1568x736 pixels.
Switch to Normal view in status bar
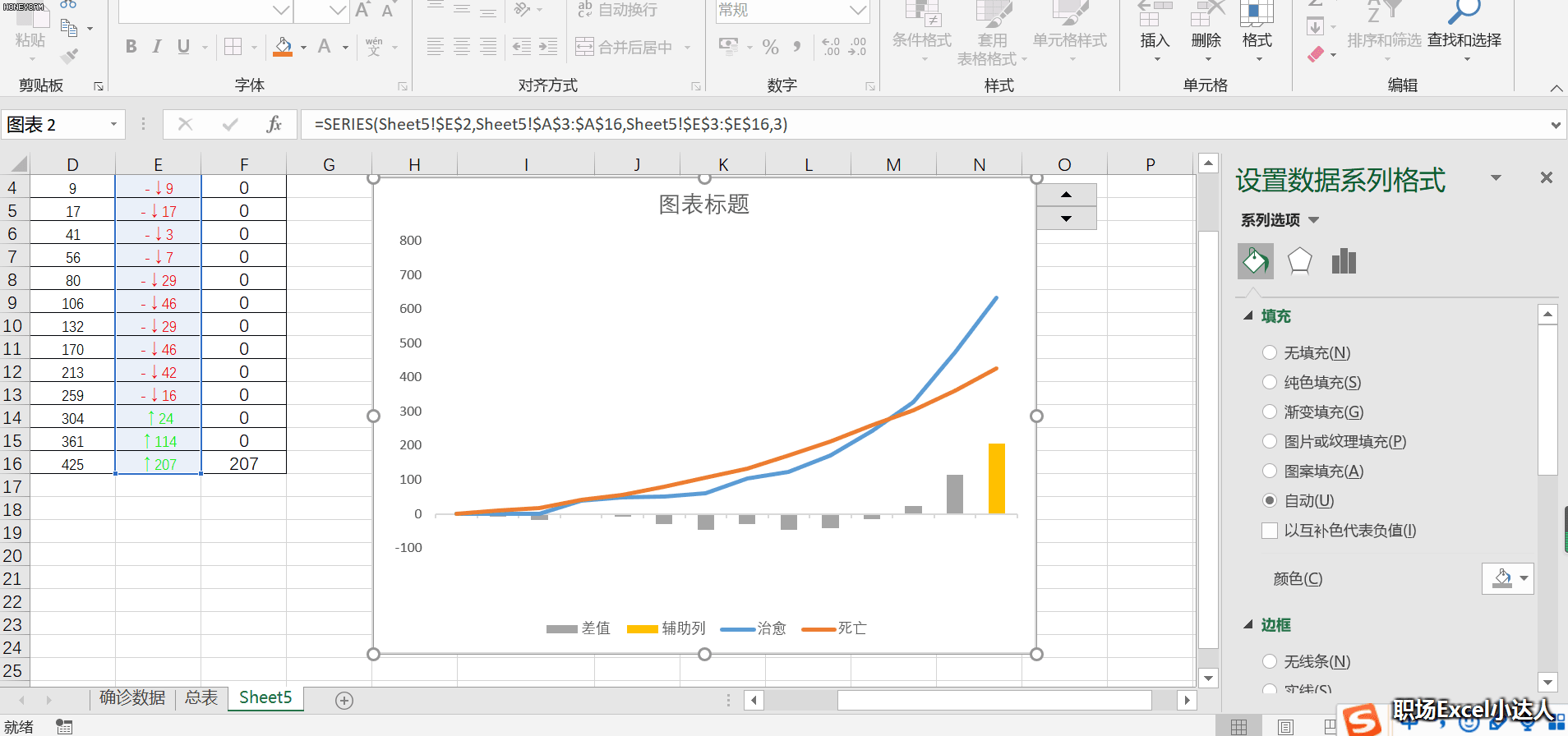(x=1238, y=727)
